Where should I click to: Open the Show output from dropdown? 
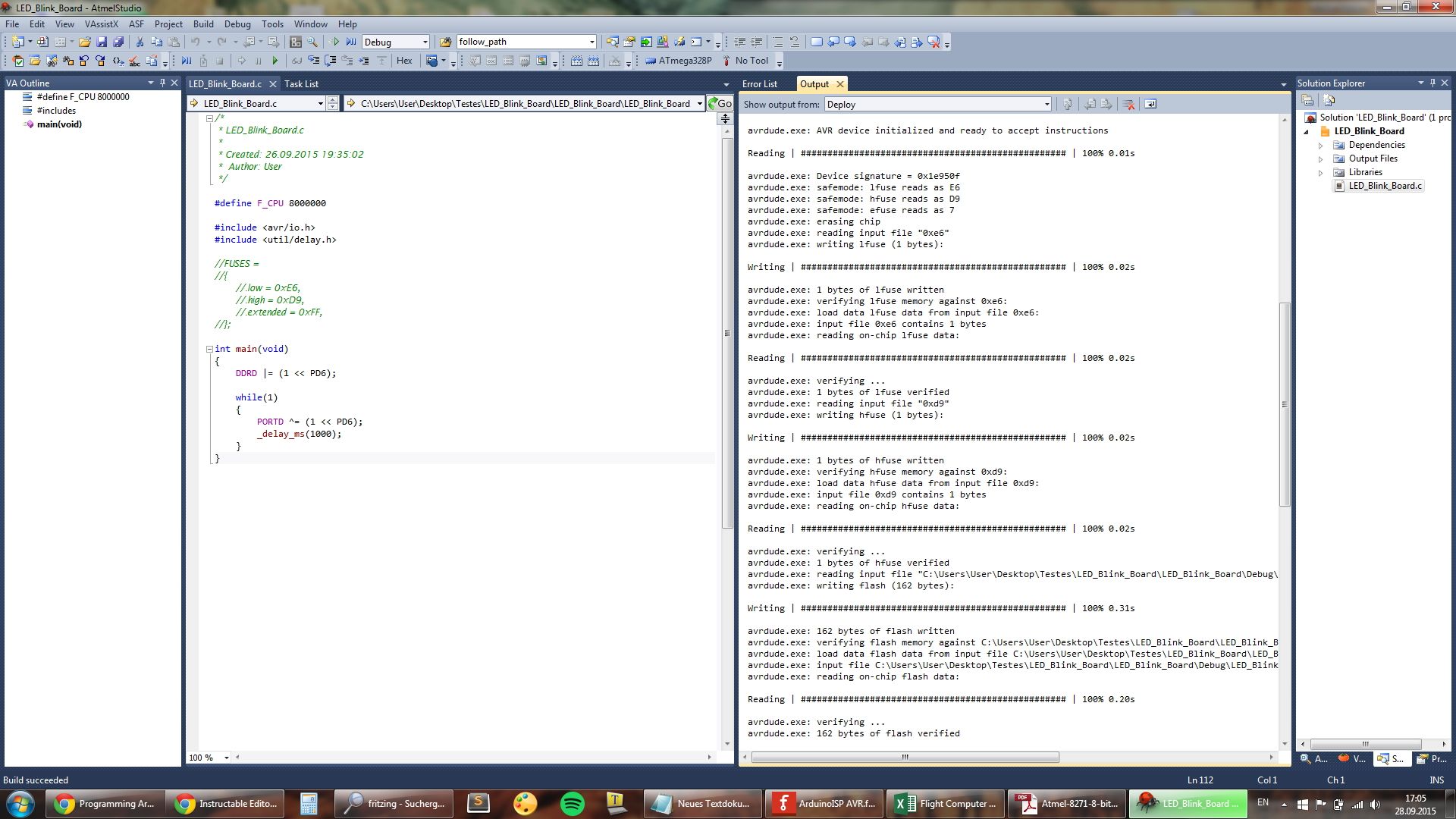coord(1046,105)
